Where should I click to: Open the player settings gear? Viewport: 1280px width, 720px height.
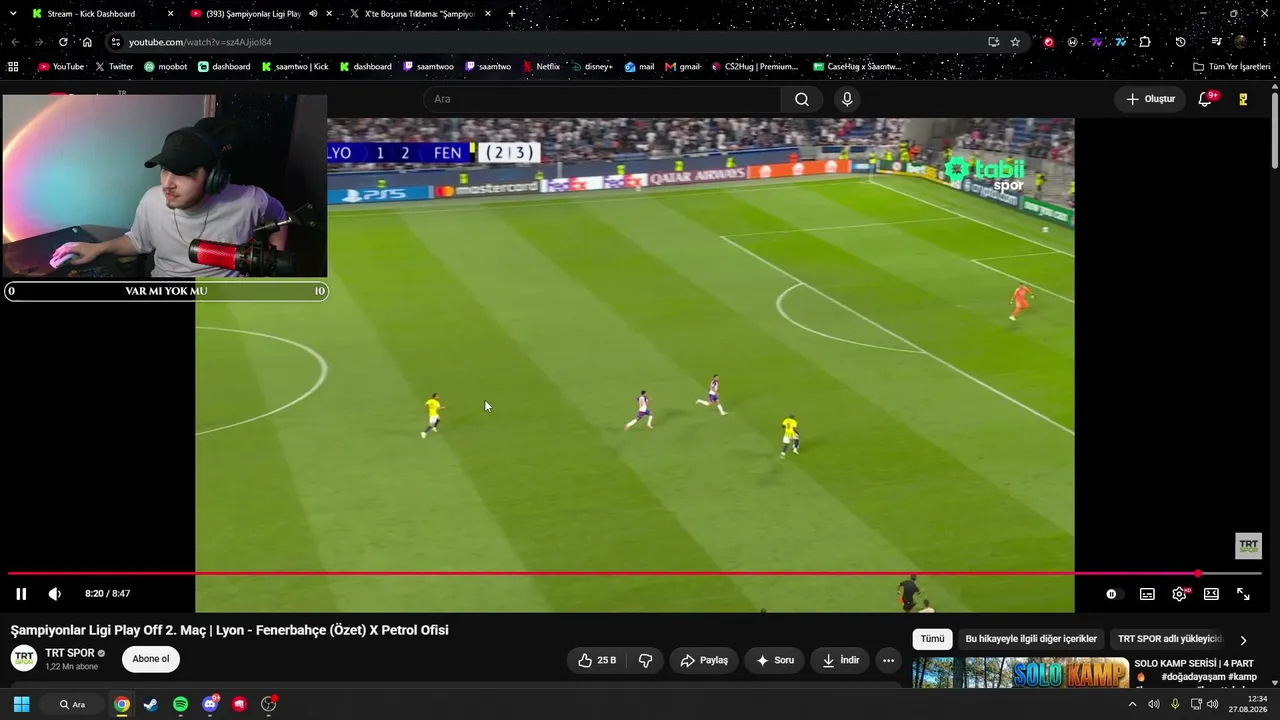pos(1179,594)
